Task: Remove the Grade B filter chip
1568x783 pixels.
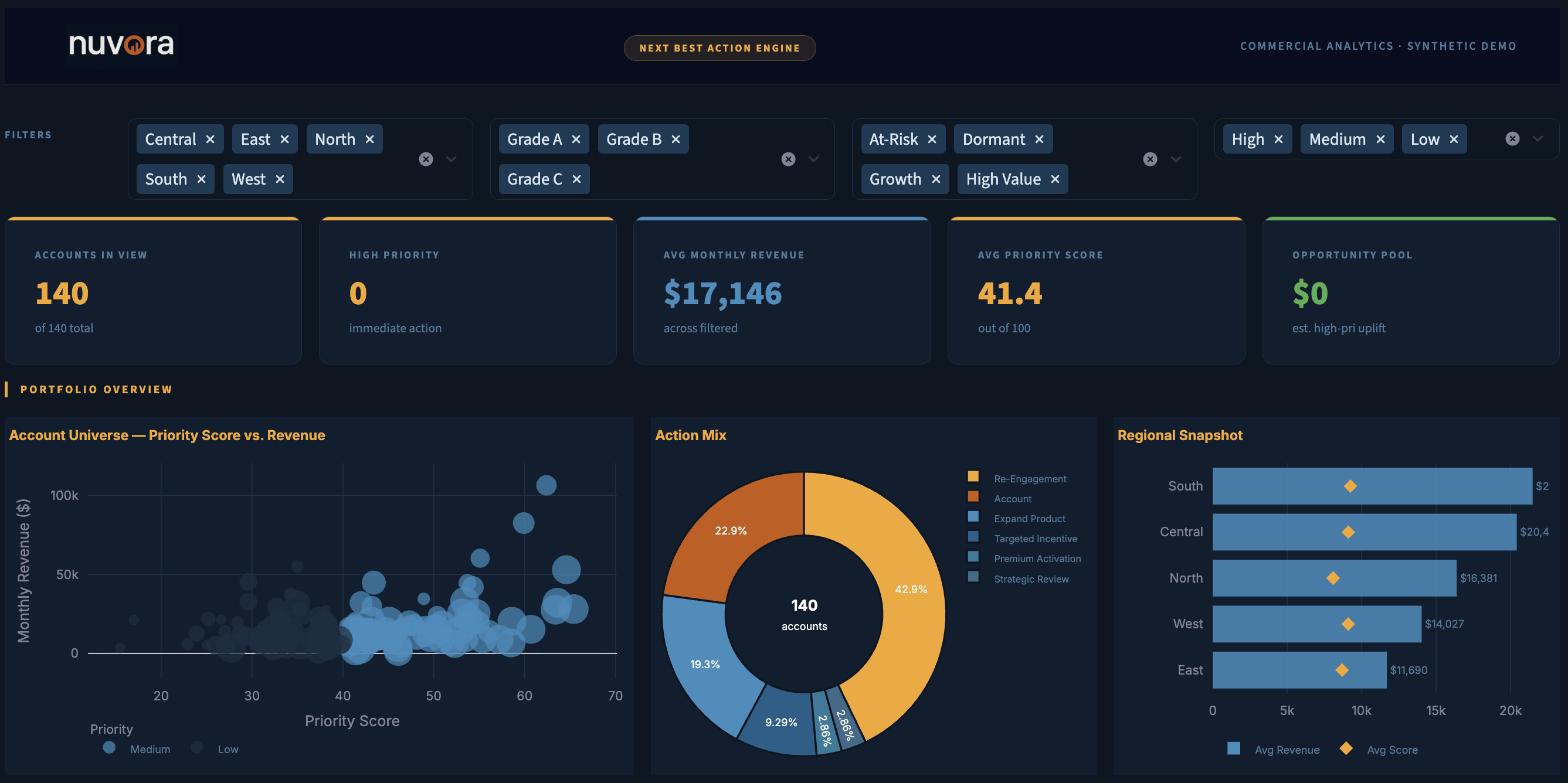Action: coord(675,139)
